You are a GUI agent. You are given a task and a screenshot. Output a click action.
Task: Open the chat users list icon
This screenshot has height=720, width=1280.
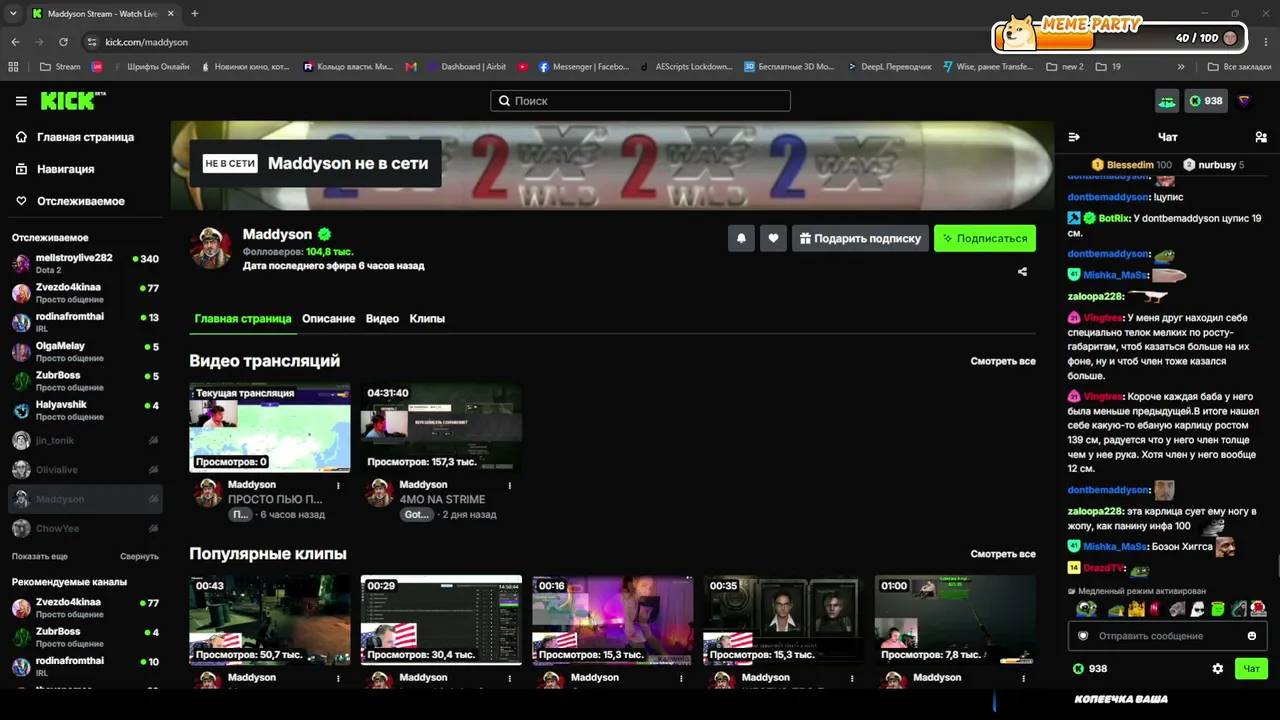[x=1261, y=137]
